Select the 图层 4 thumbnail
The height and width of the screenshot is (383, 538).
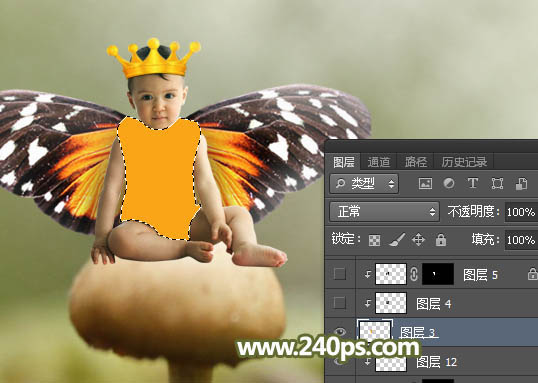click(391, 303)
